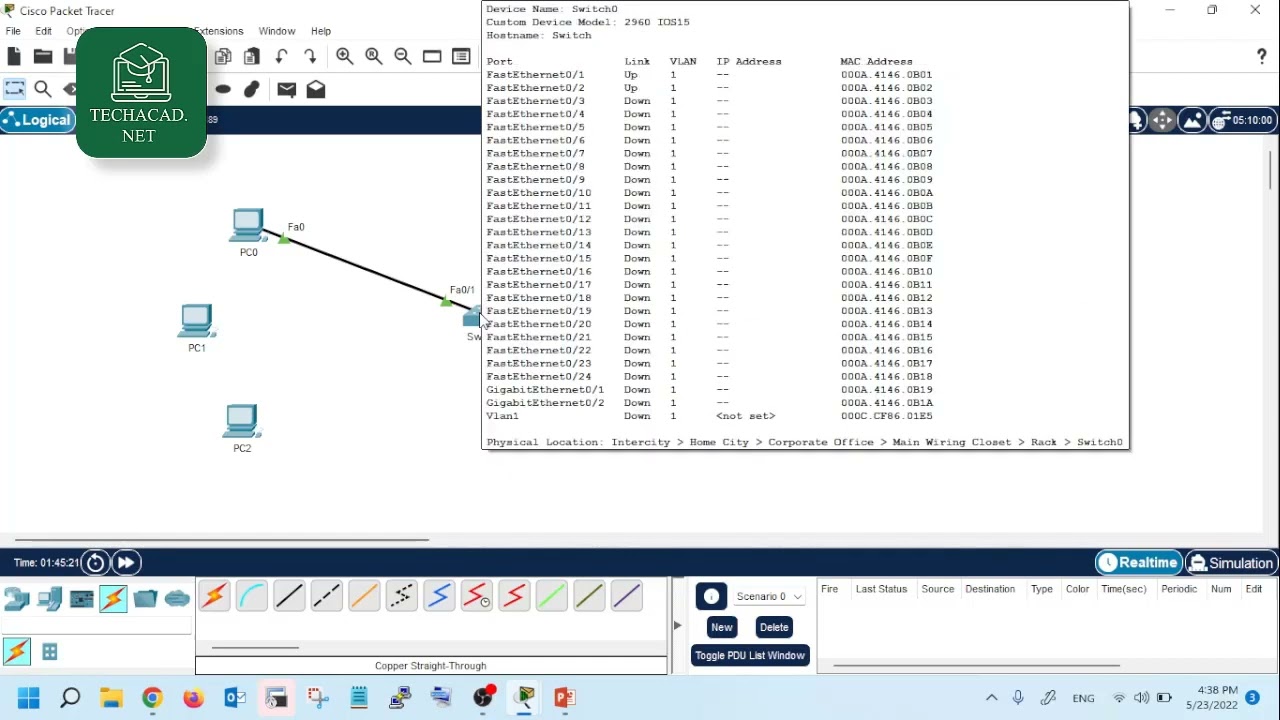Click the New scenario button
This screenshot has width=1280, height=720.
pyautogui.click(x=722, y=628)
